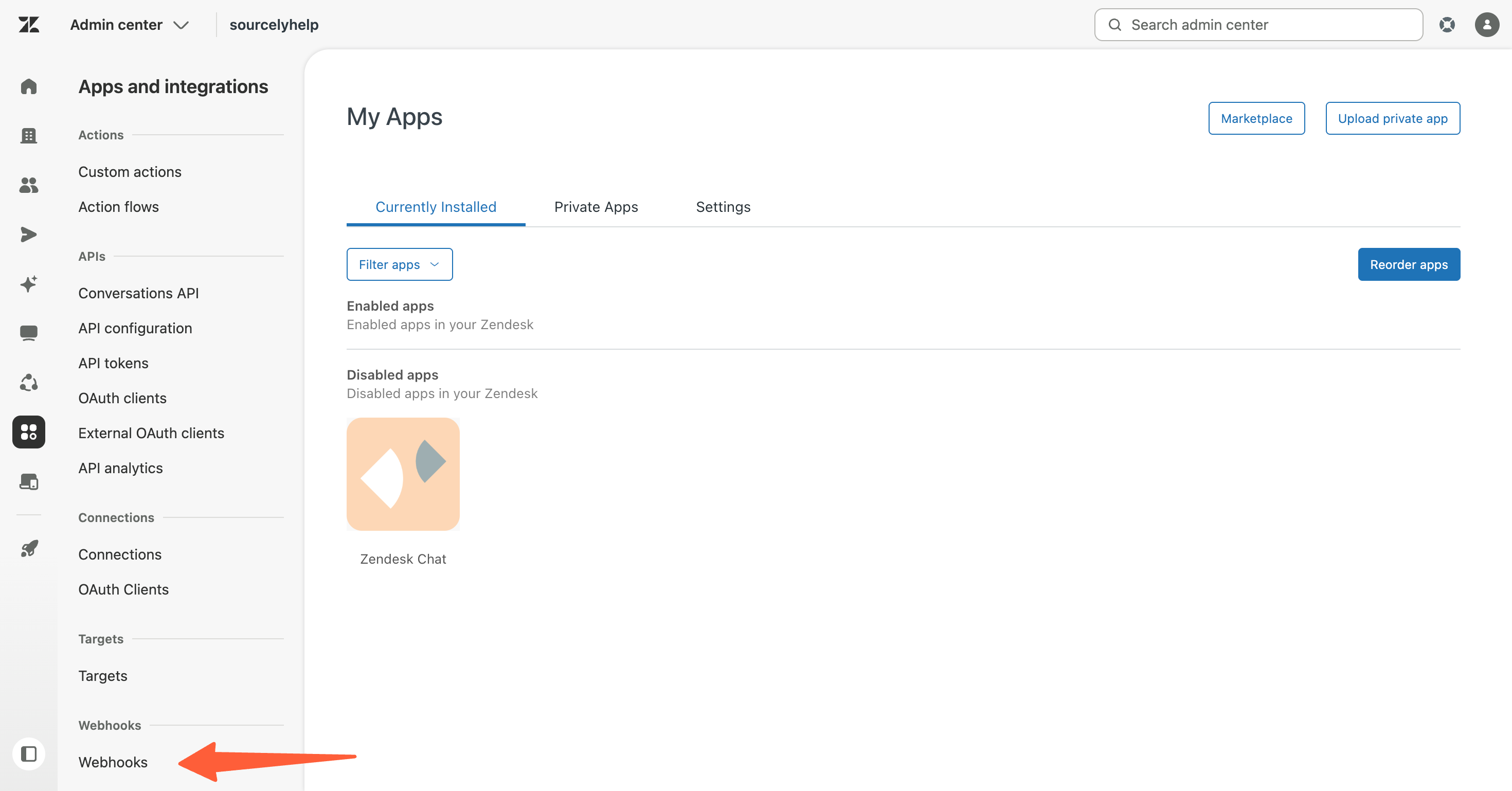Open the Home icon in sidebar
Screen dimensions: 1512x791
[x=28, y=86]
